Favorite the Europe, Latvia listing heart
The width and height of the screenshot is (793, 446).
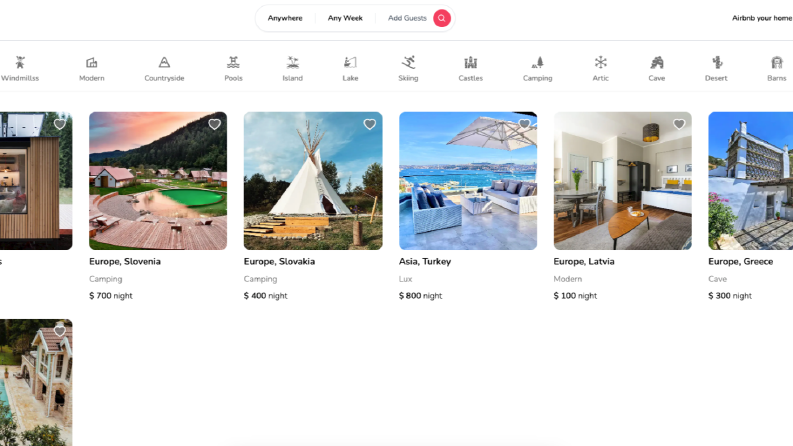679,124
